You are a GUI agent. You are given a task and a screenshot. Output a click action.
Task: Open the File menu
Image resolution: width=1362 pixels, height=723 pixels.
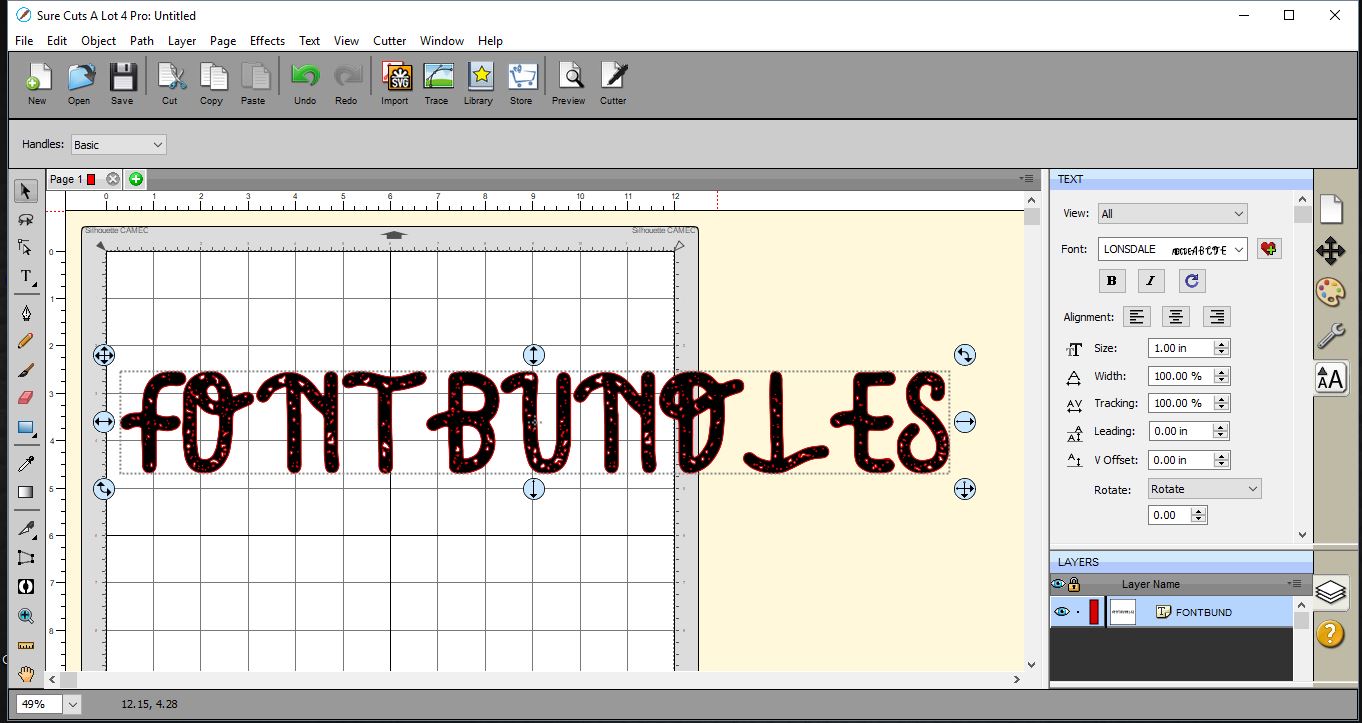(24, 41)
